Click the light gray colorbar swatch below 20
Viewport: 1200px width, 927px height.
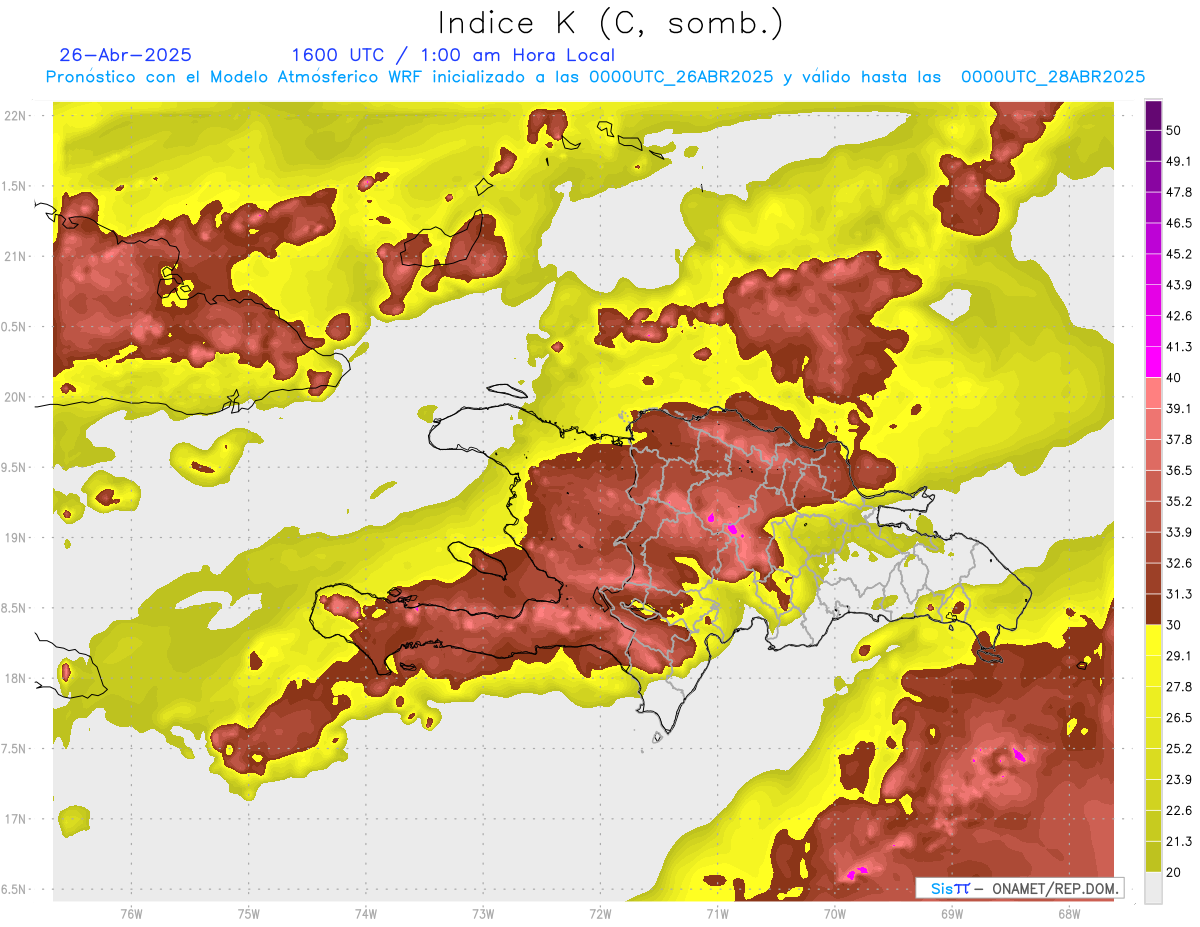tap(1153, 888)
